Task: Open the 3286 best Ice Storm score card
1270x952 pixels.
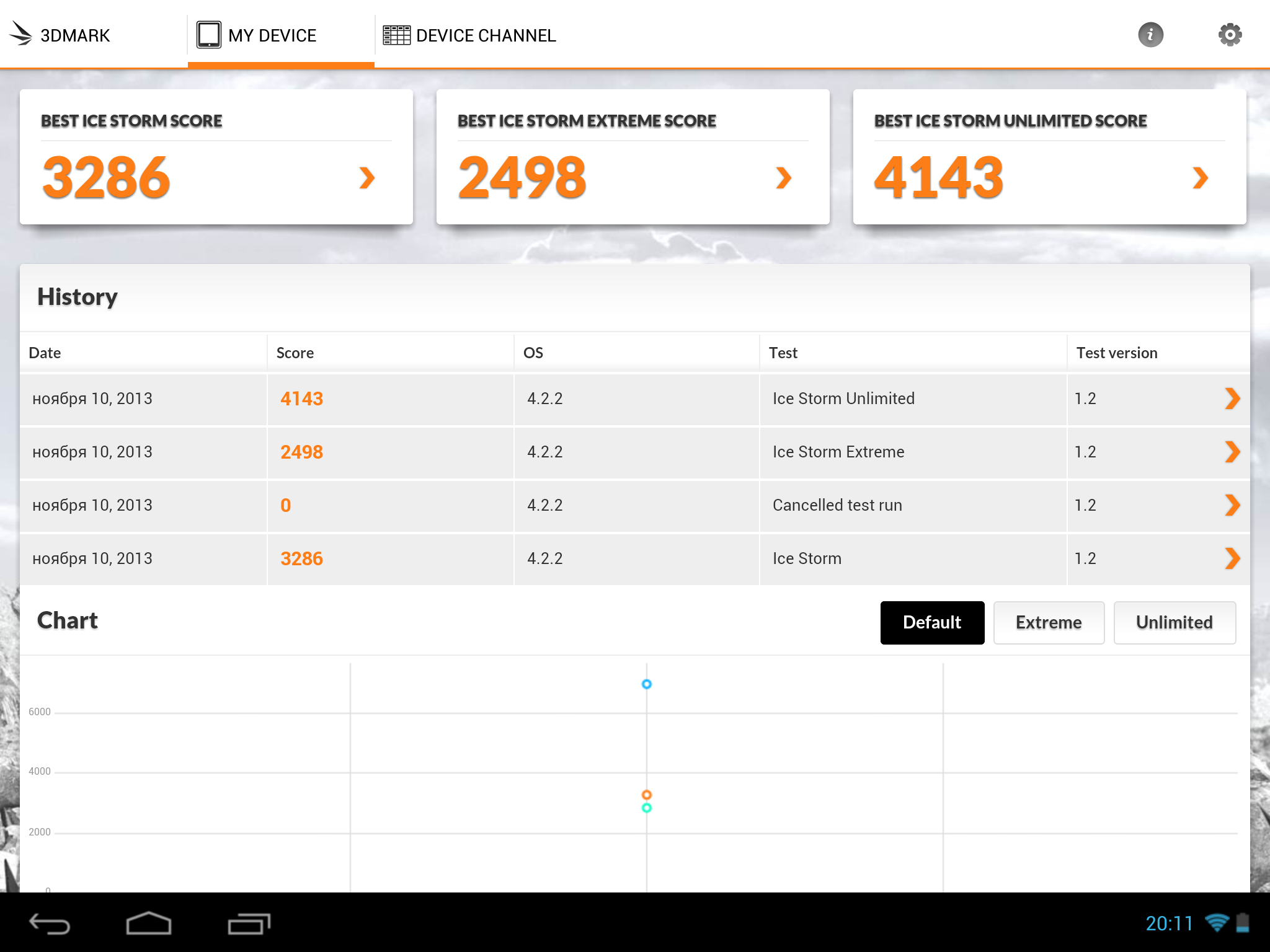Action: (x=216, y=157)
